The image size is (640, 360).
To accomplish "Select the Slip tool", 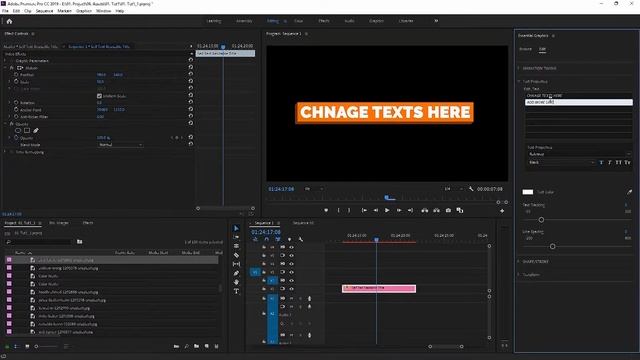I will click(x=236, y=264).
